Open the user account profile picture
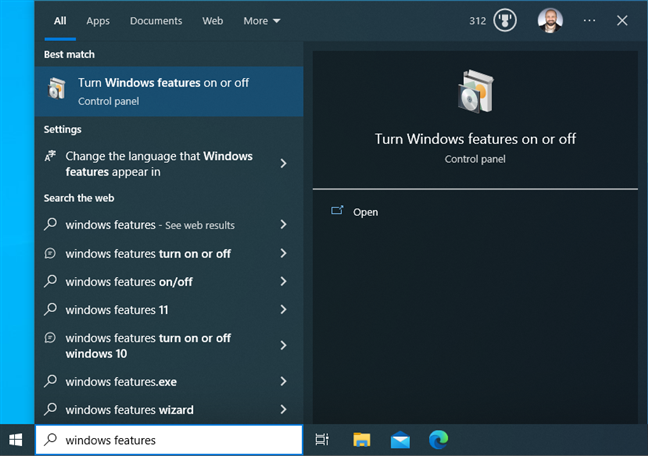Image resolution: width=648 pixels, height=456 pixels. click(550, 21)
